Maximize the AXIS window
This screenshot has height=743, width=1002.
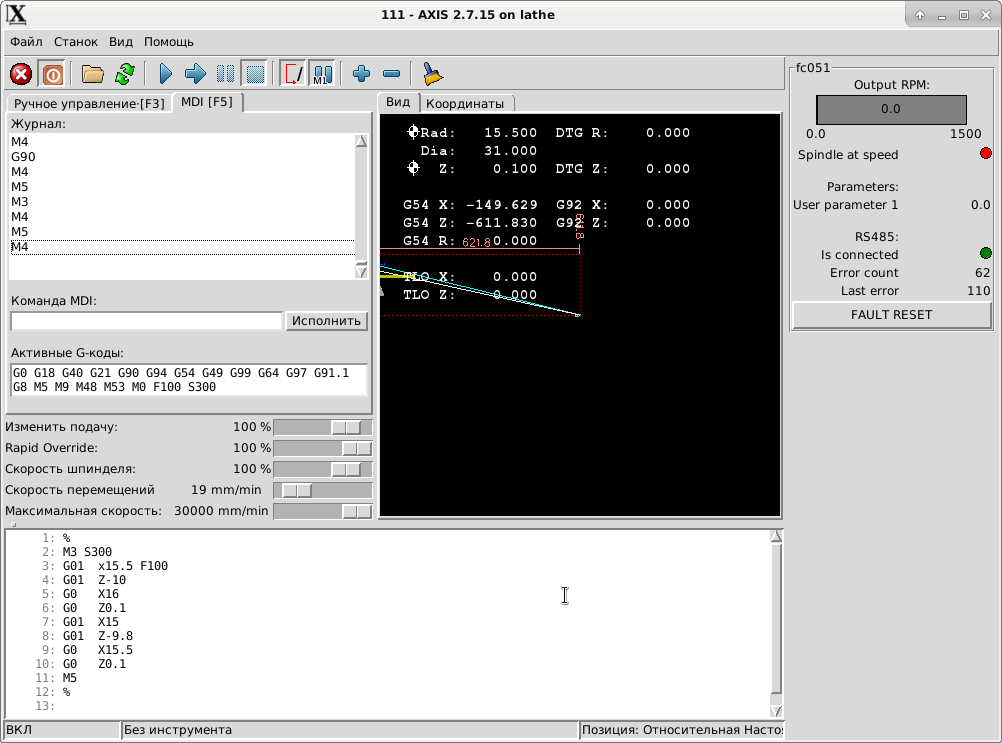pyautogui.click(x=964, y=15)
